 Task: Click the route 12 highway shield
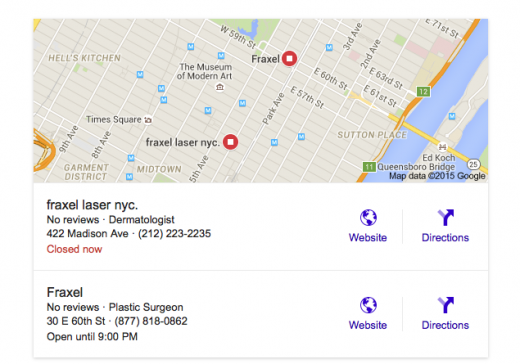[x=423, y=91]
